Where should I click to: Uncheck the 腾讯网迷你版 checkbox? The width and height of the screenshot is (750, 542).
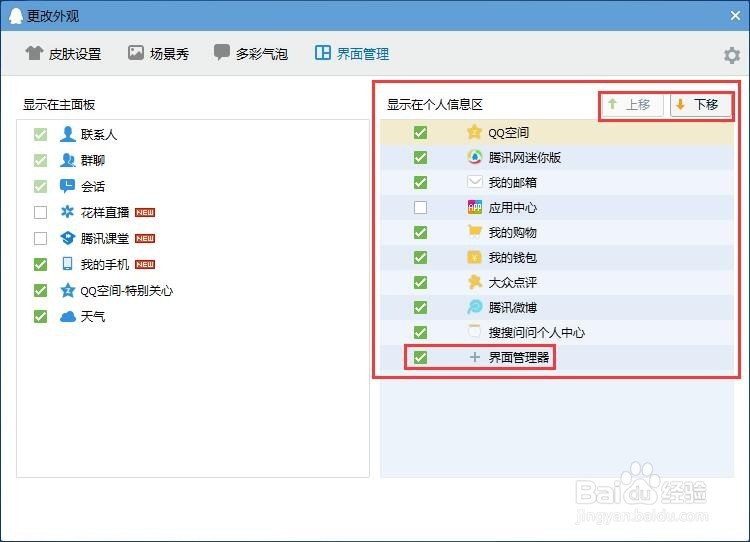(x=420, y=157)
